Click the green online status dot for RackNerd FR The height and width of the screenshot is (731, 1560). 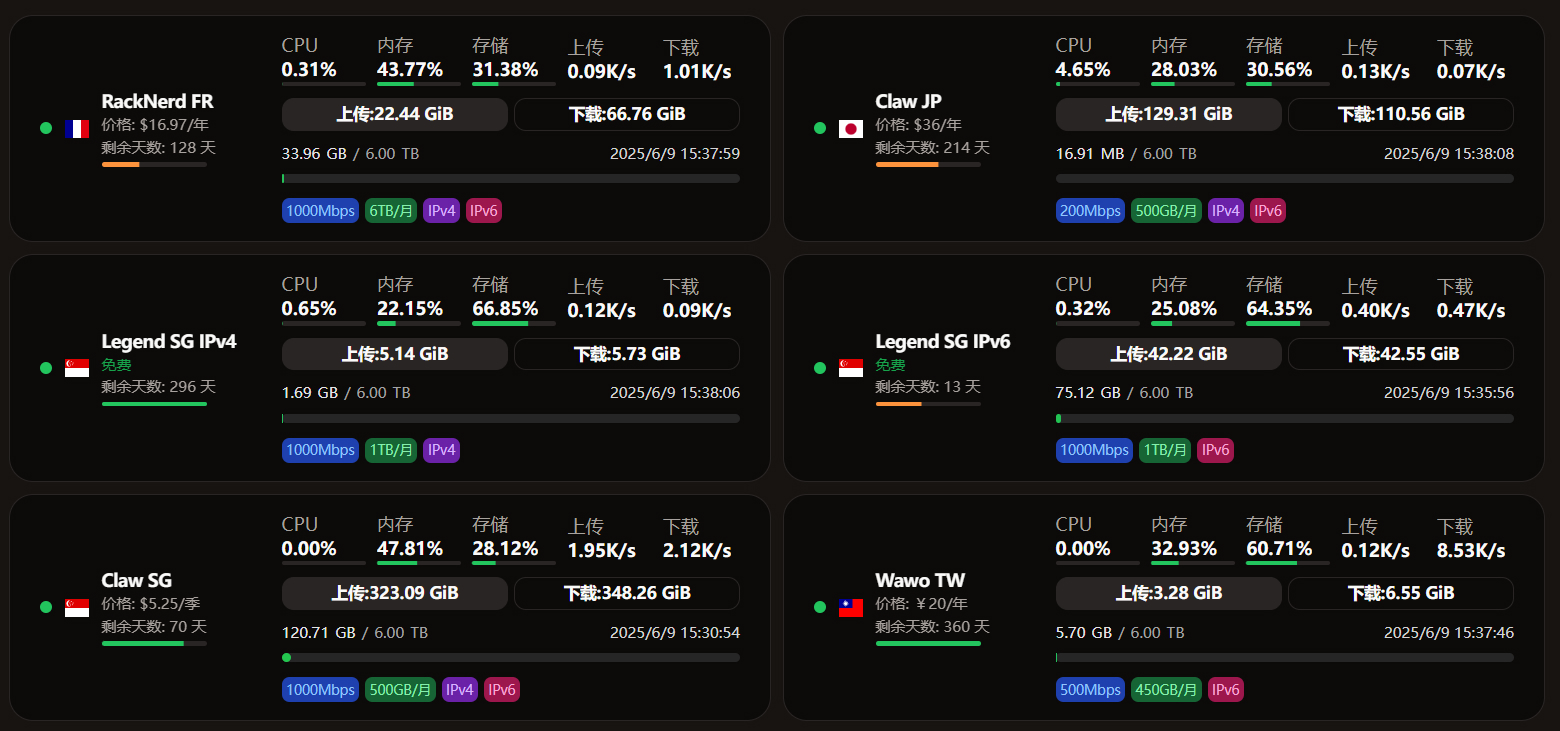point(46,128)
